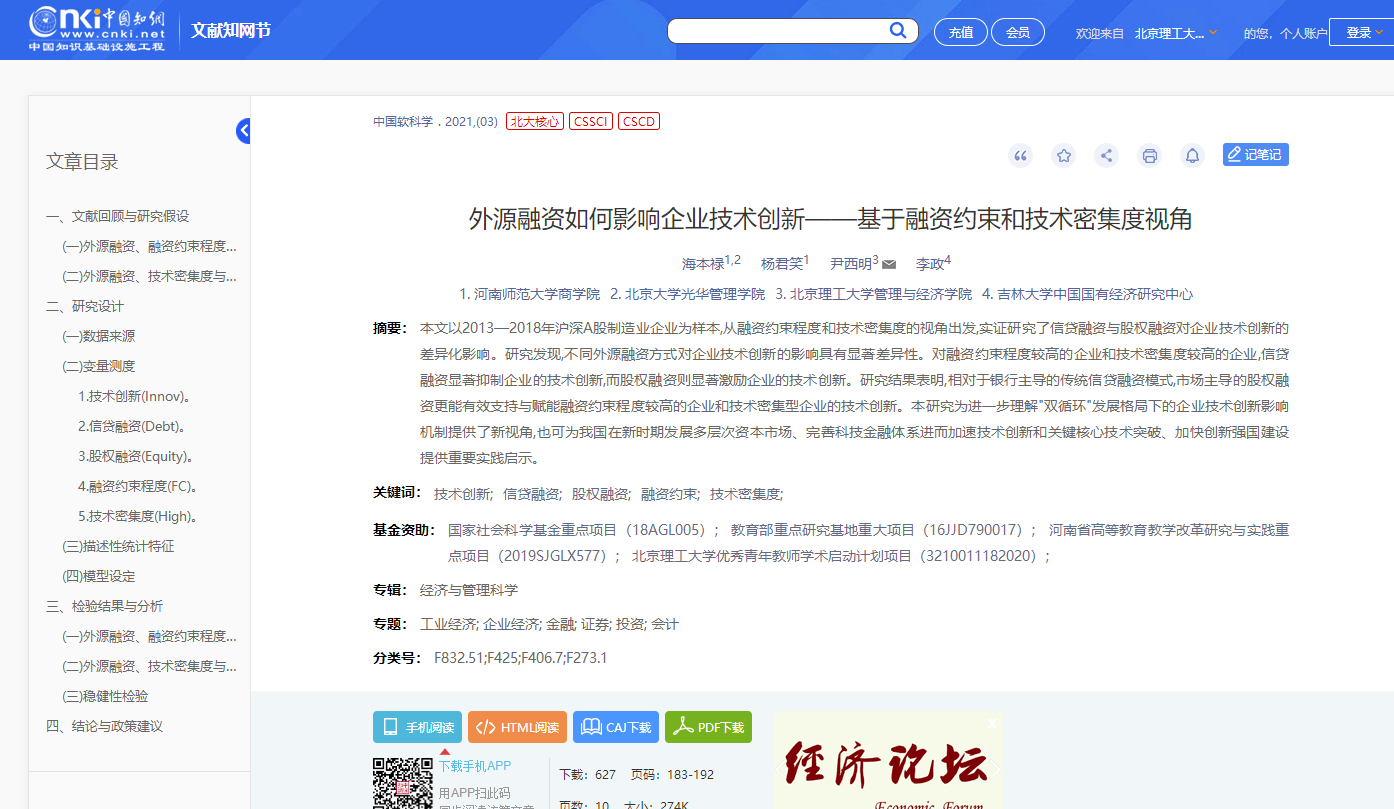Click the 经济论坛 journal cover thumbnail
Viewport: 1394px width, 809px height.
pyautogui.click(x=886, y=765)
